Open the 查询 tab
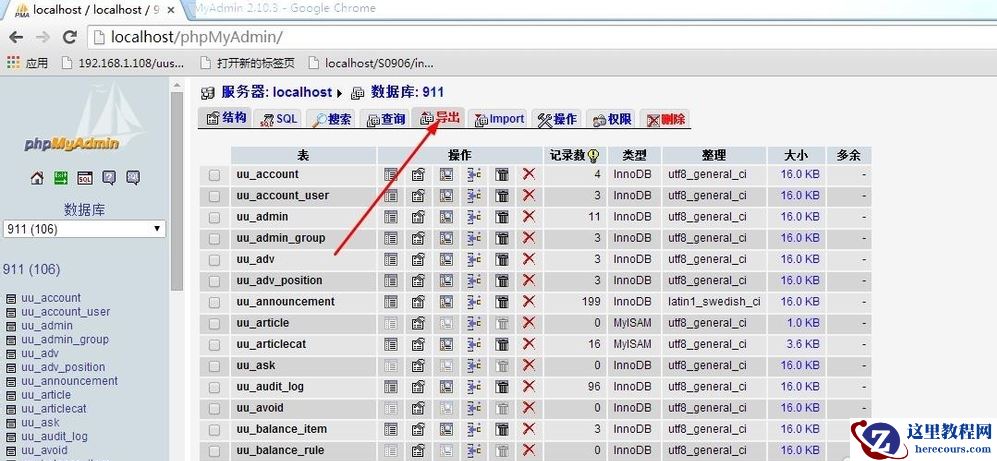 [386, 119]
